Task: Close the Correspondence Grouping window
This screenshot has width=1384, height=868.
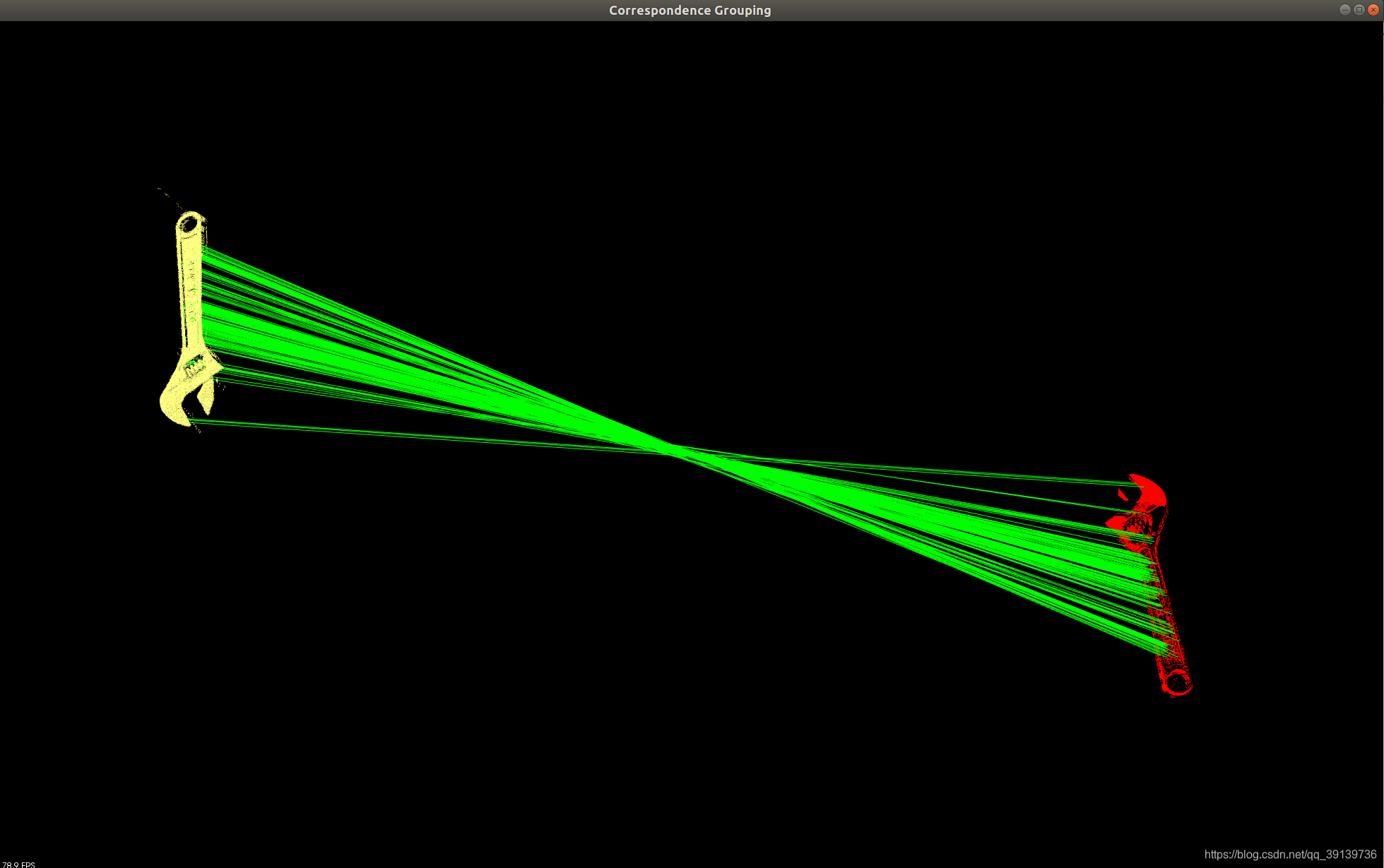Action: pos(1373,10)
